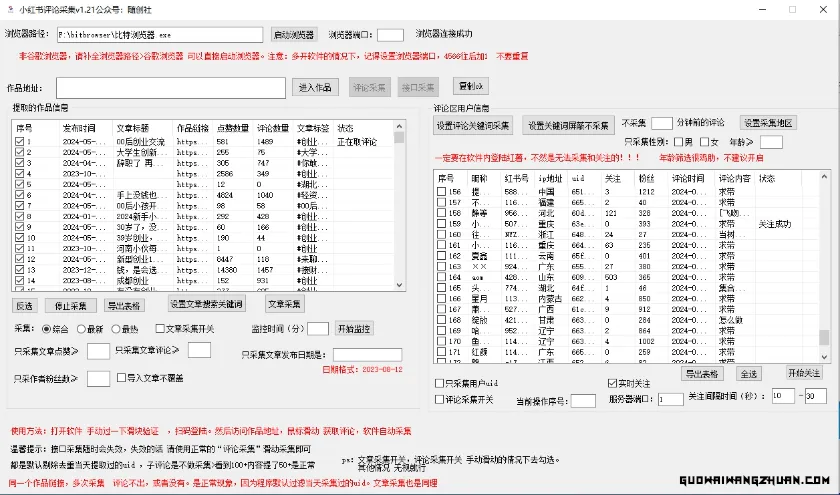Click the 服务器端口 input field
This screenshot has height=495, width=840.
(x=670, y=399)
